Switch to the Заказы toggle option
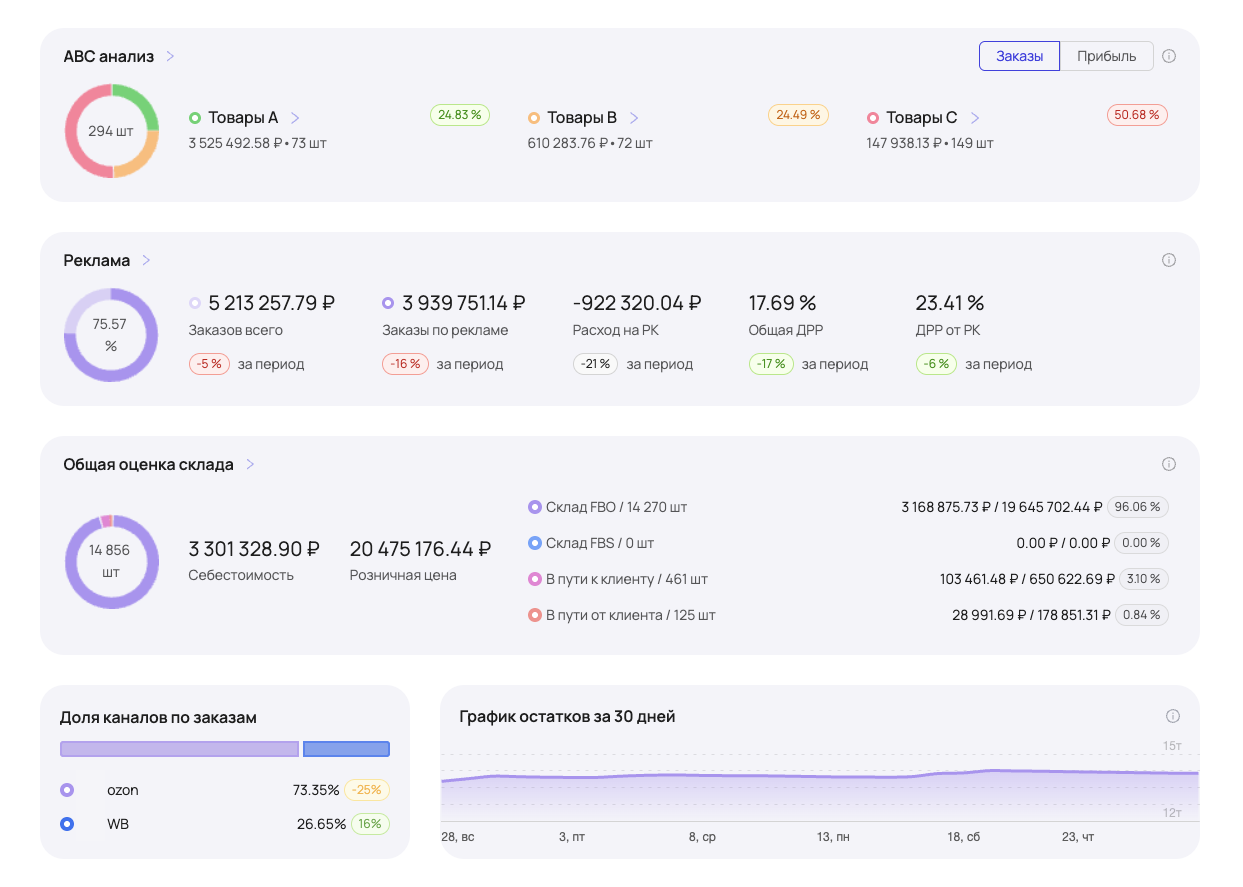1243x887 pixels. (1019, 56)
